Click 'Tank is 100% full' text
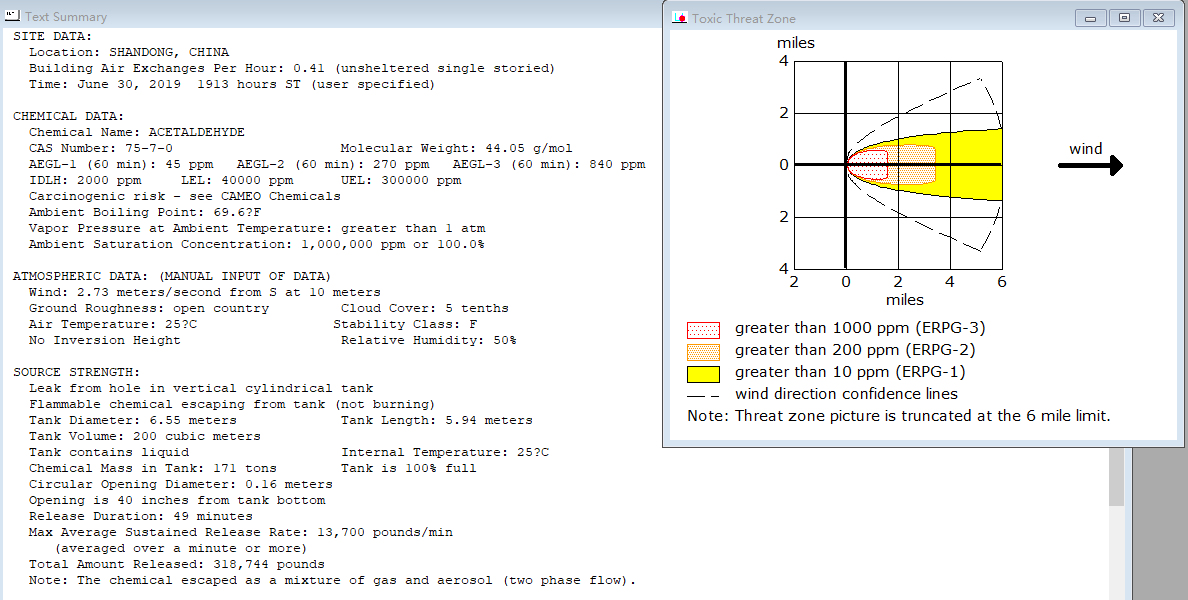The image size is (1188, 600). point(408,468)
